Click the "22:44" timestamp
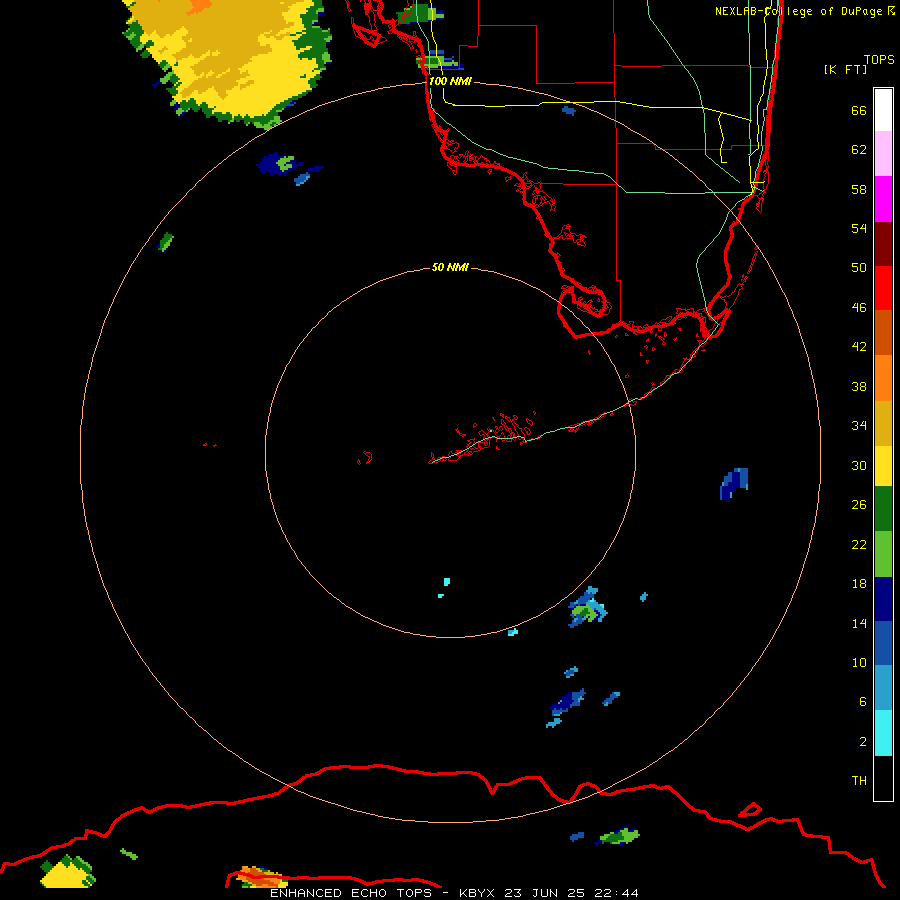 (x=616, y=893)
